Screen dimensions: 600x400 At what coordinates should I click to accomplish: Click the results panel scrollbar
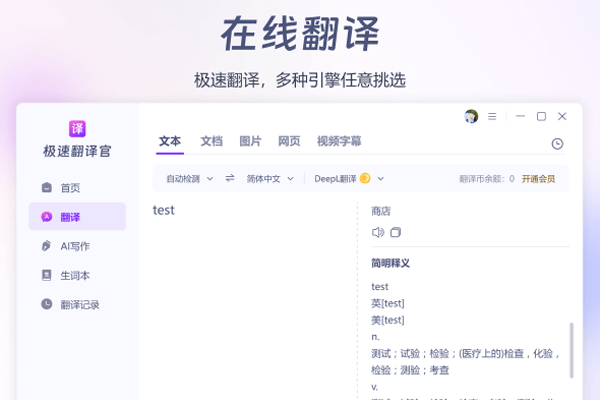tap(571, 350)
